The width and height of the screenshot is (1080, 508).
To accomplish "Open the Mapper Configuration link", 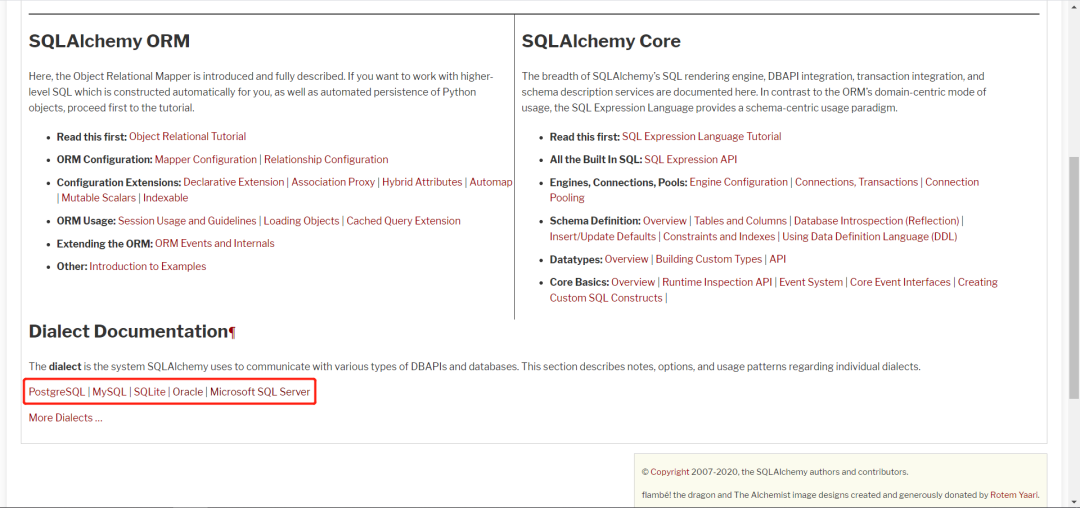I will point(206,159).
